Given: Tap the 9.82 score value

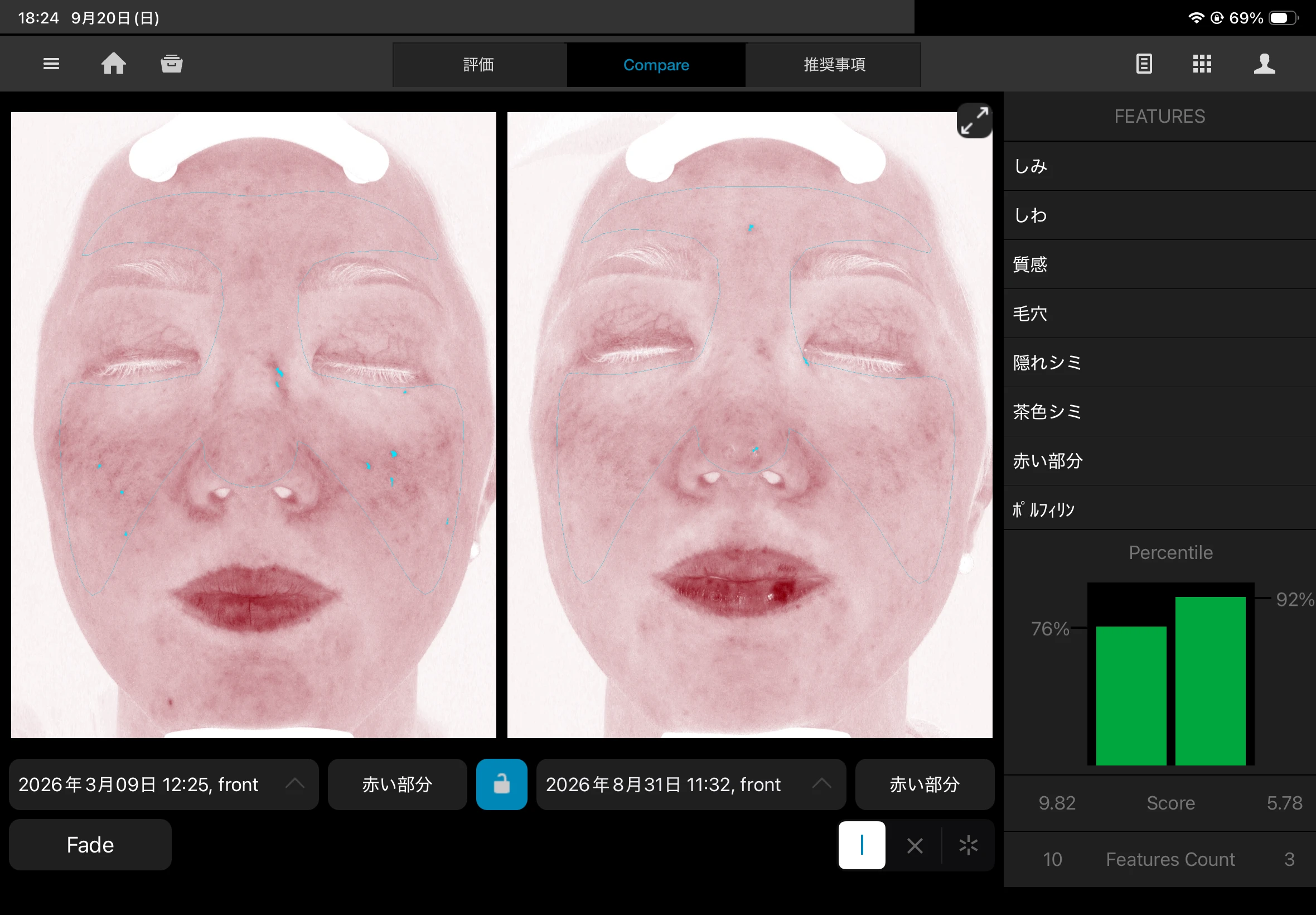Looking at the screenshot, I should [x=1057, y=803].
